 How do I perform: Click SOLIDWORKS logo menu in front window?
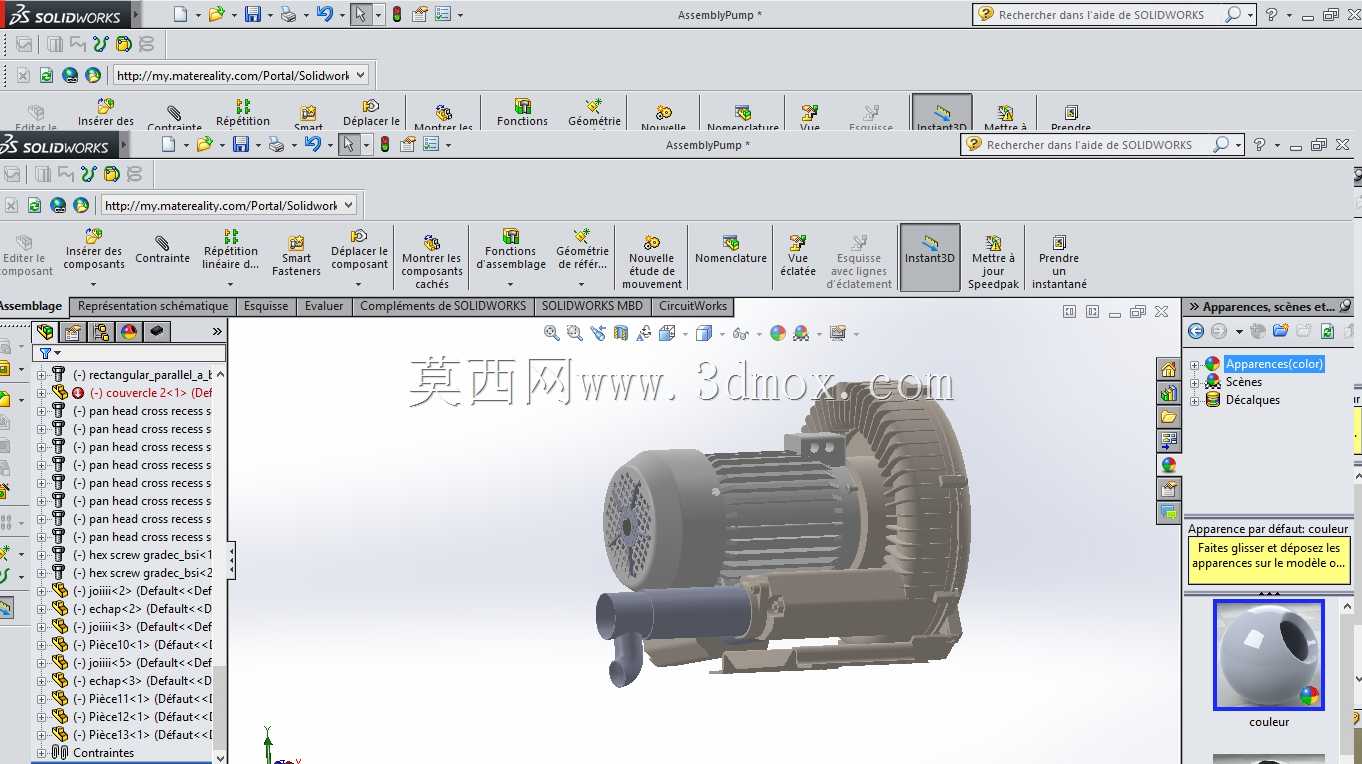[60, 146]
